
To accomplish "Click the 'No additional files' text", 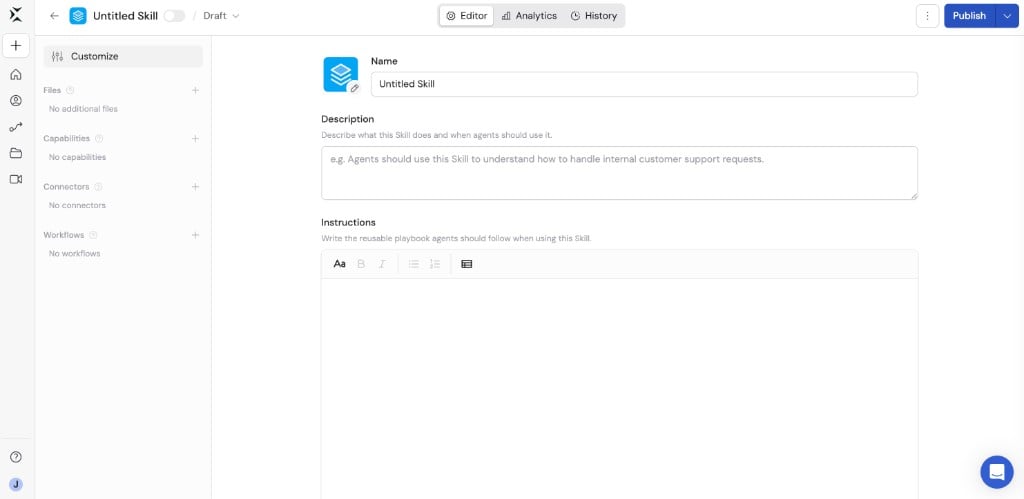I will point(84,109).
